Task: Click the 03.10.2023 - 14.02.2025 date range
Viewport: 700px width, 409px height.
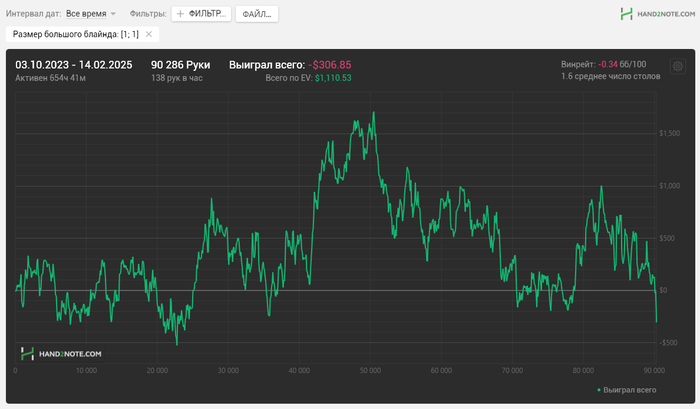Action: click(x=74, y=65)
